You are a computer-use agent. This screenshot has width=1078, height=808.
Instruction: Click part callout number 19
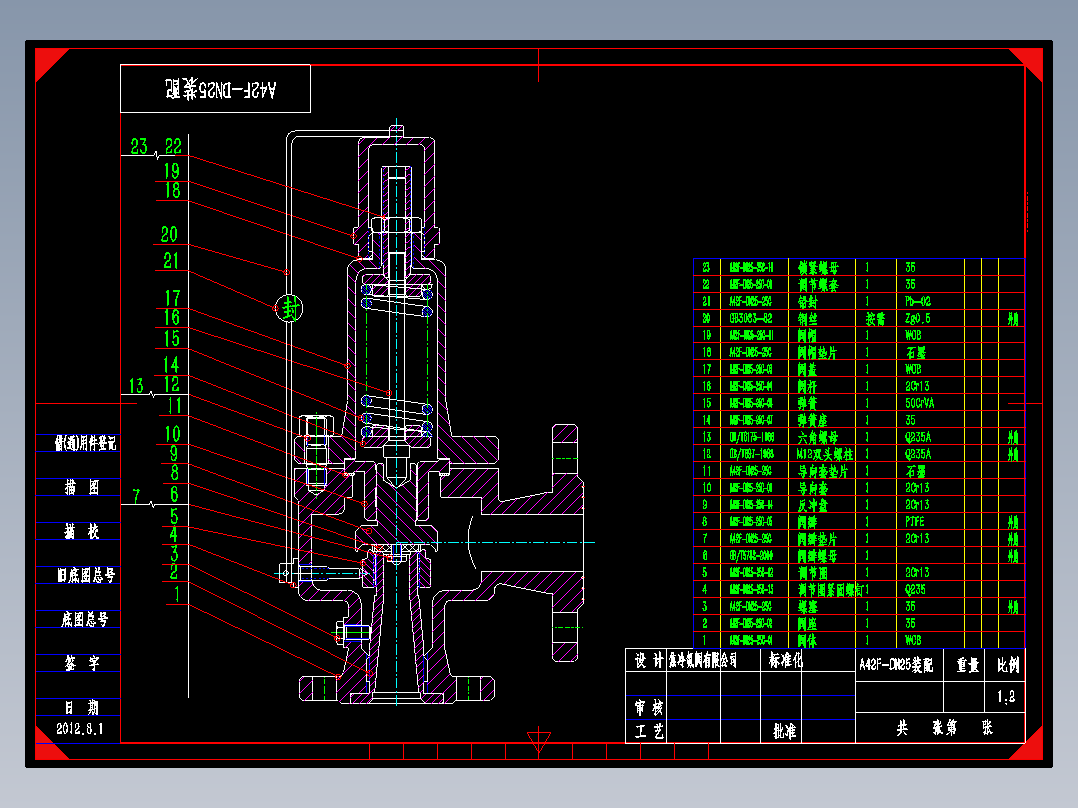click(x=172, y=171)
